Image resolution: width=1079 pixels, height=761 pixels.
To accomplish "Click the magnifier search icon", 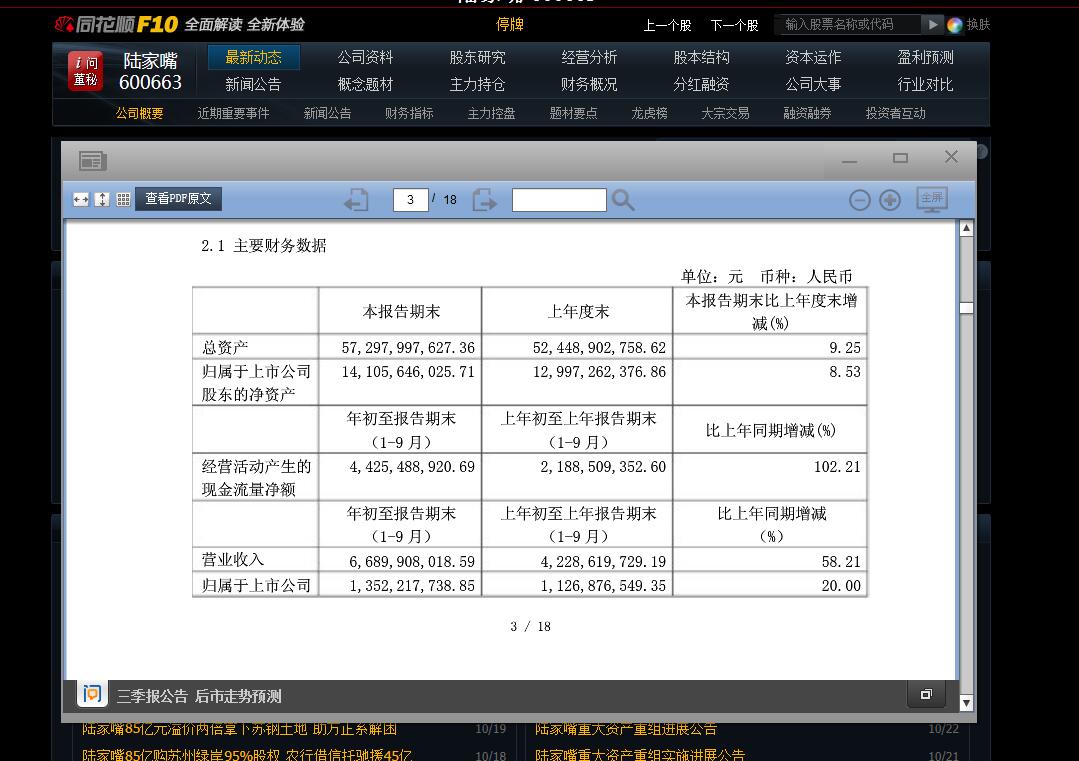I will coord(623,200).
